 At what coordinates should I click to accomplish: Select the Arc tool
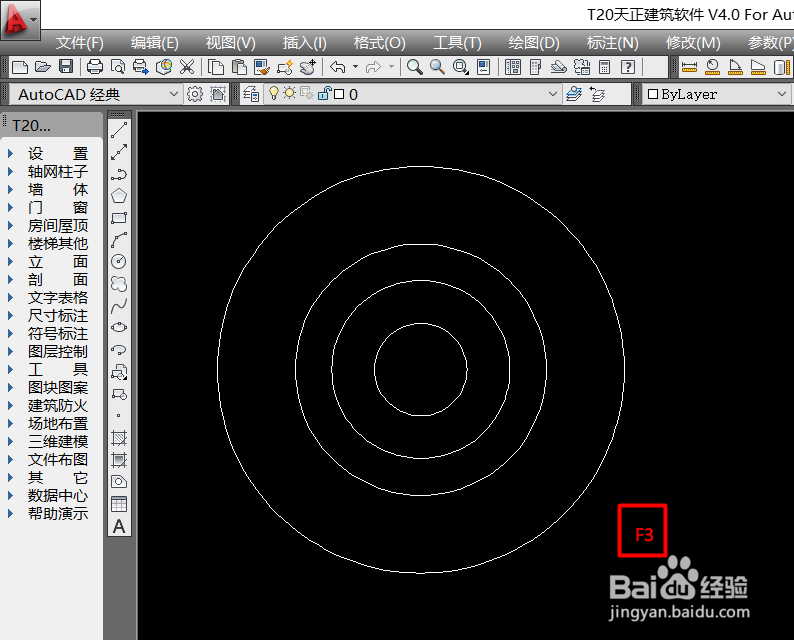click(119, 239)
